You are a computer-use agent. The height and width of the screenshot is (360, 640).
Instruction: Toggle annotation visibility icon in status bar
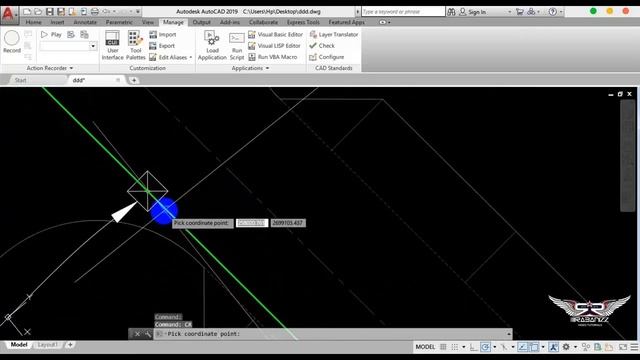[x=553, y=347]
